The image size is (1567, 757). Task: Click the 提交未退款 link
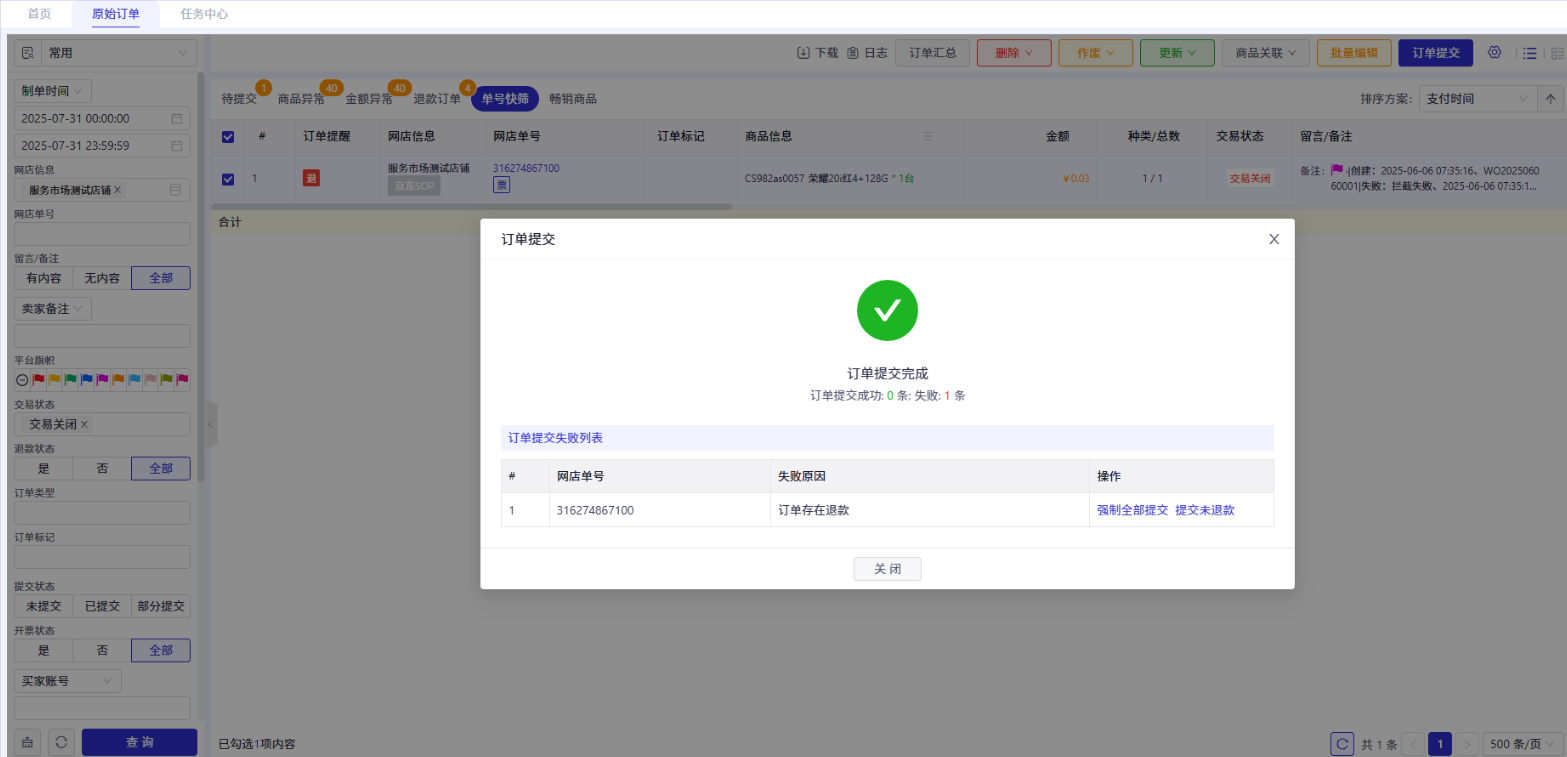(x=1205, y=510)
